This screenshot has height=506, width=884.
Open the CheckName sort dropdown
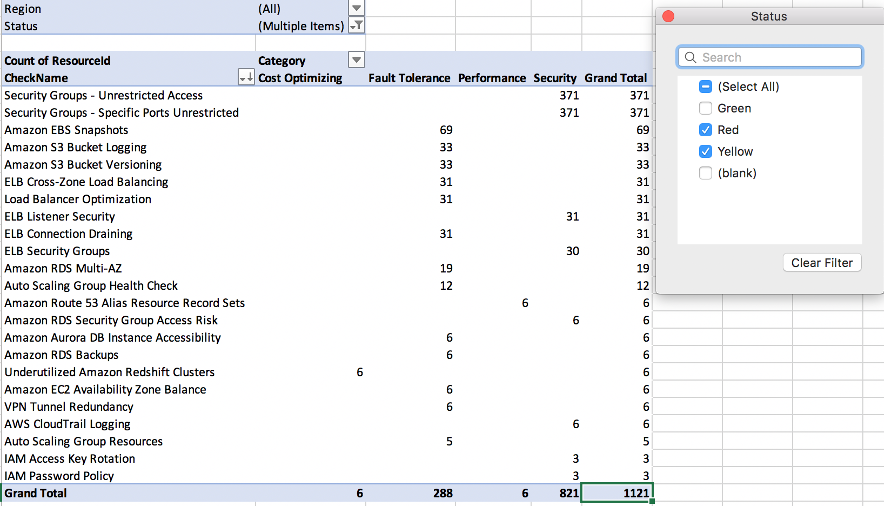click(x=246, y=77)
